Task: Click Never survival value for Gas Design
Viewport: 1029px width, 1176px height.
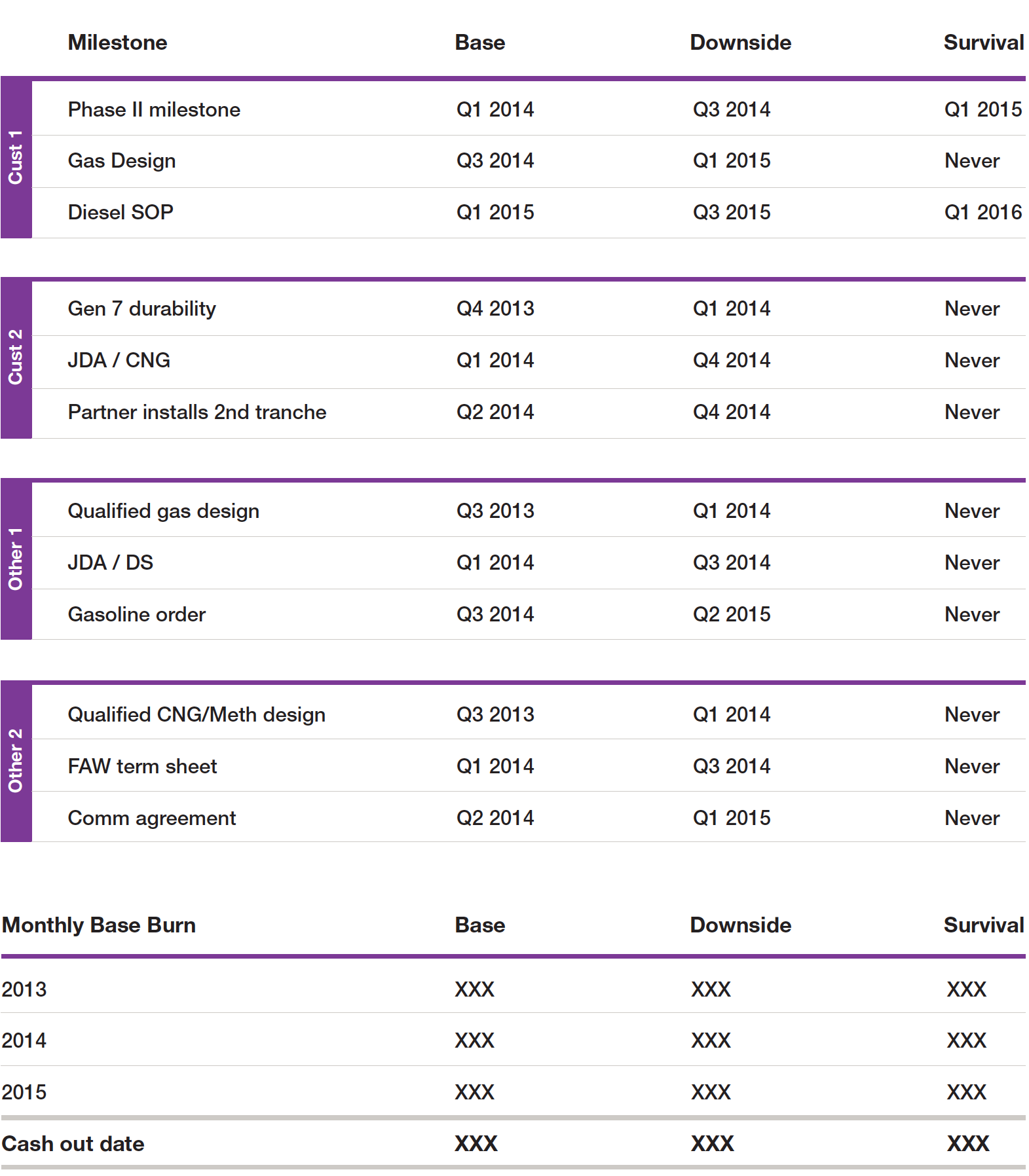Action: tap(972, 161)
